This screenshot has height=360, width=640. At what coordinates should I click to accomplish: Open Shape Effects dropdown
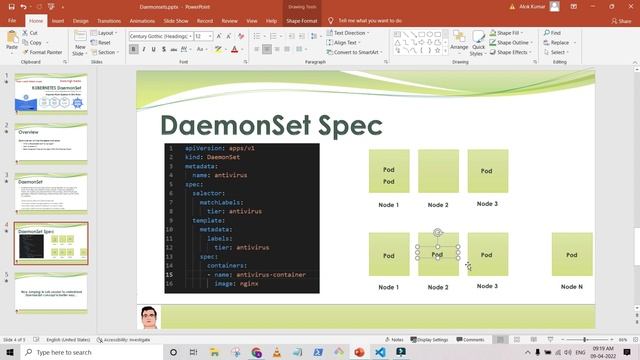(x=511, y=52)
